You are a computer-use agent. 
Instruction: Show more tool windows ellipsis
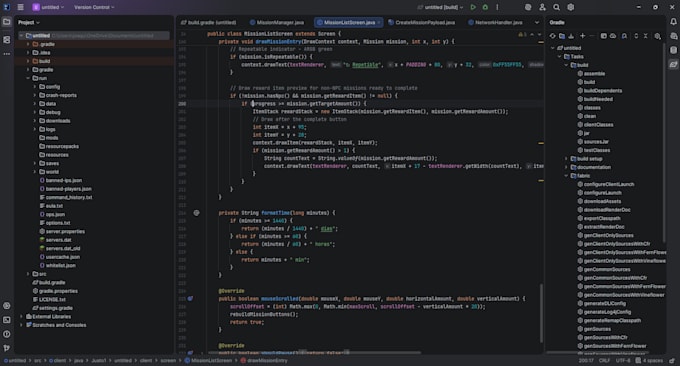pos(7,54)
